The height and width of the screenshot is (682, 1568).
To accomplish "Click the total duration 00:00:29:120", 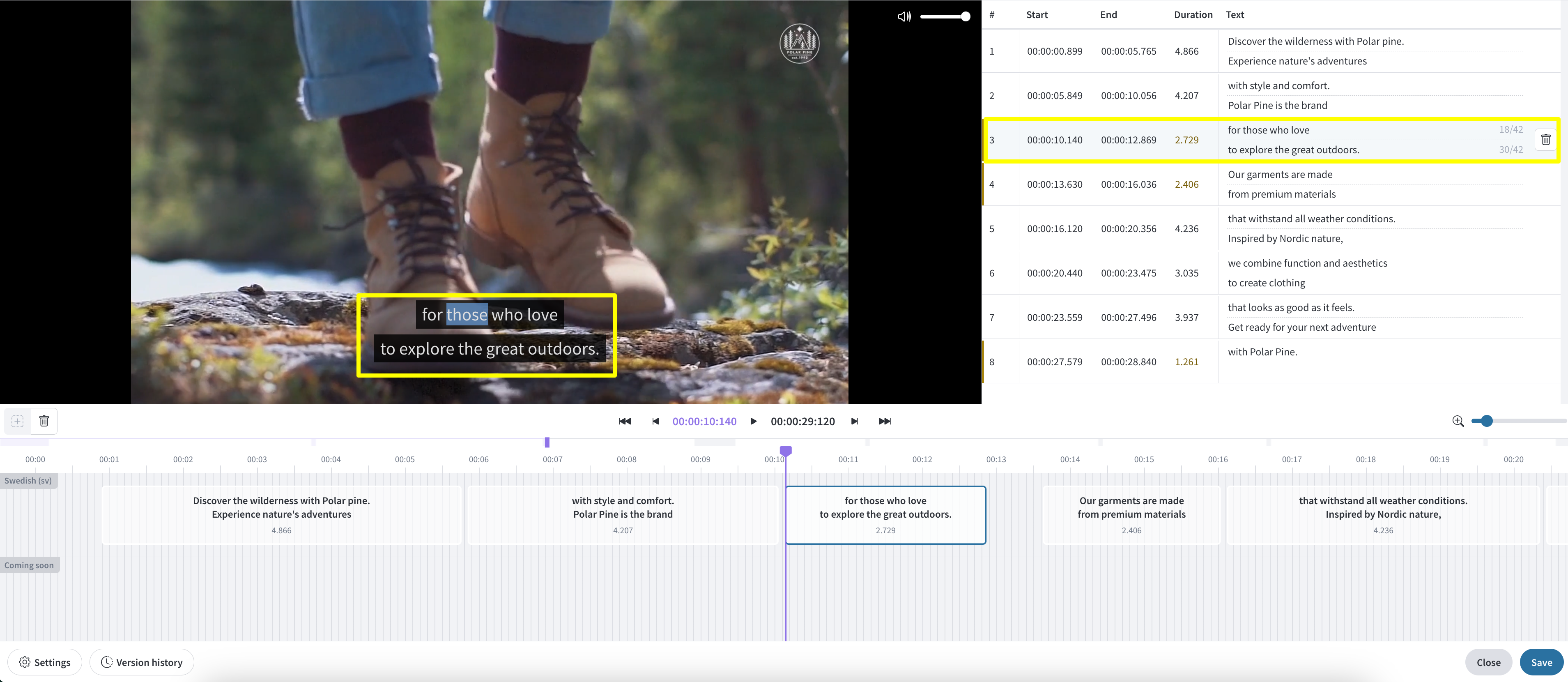I will [x=802, y=422].
